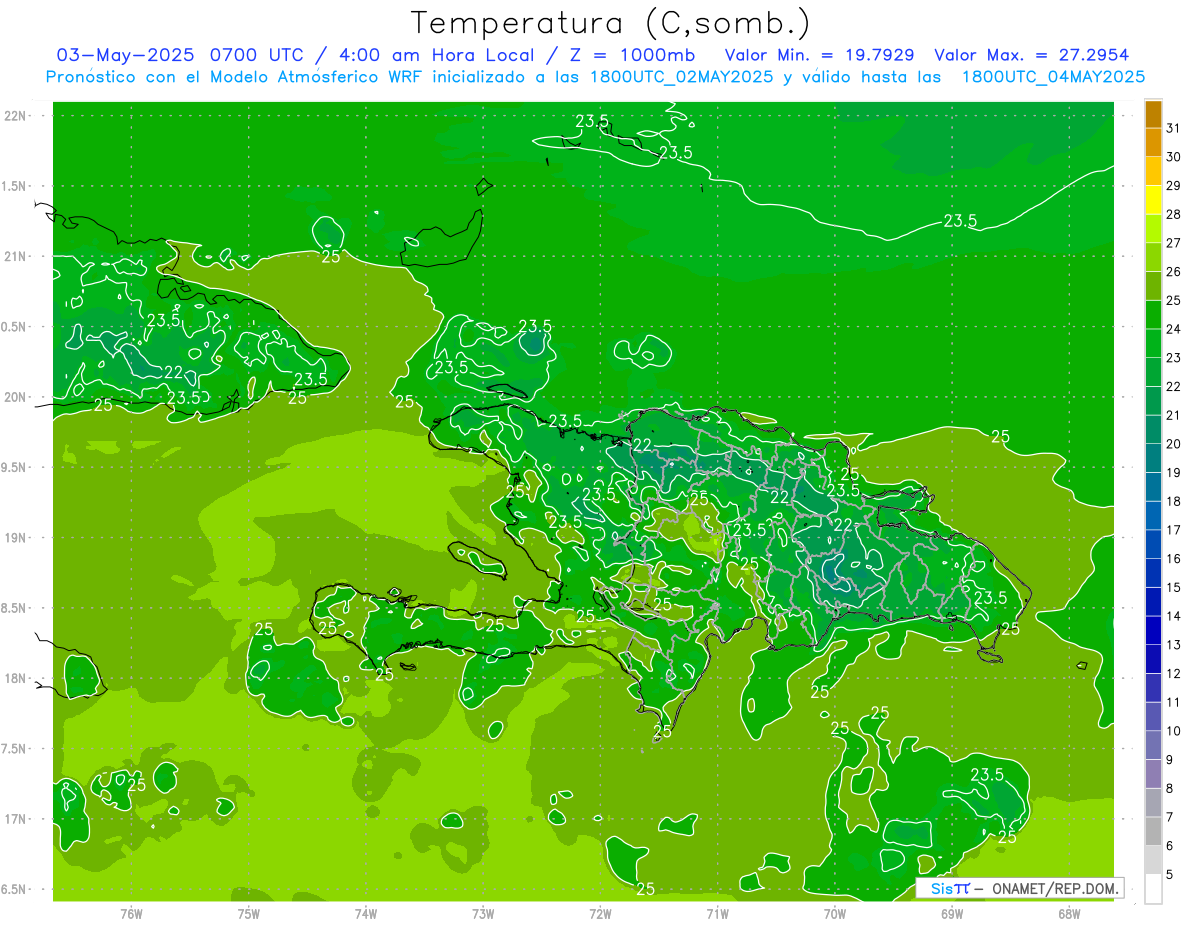Click the "Temperatura (C,somb.)" map title
This screenshot has height=927, width=1200.
pyautogui.click(x=611, y=24)
